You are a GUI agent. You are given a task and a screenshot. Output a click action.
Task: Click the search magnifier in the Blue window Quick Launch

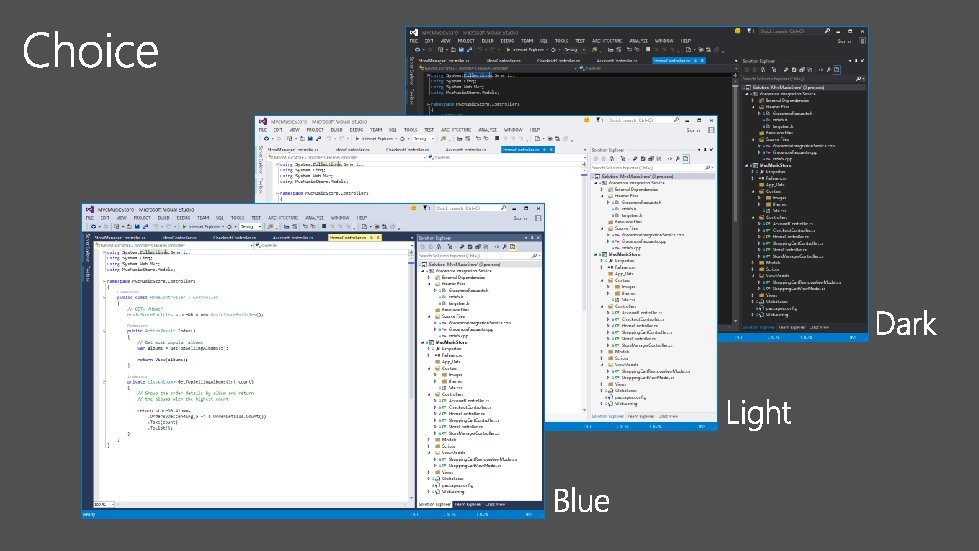503,208
